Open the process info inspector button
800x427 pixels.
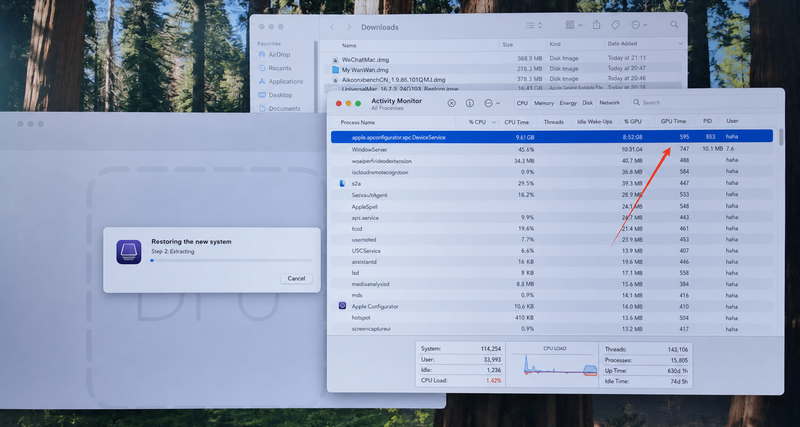pos(470,103)
